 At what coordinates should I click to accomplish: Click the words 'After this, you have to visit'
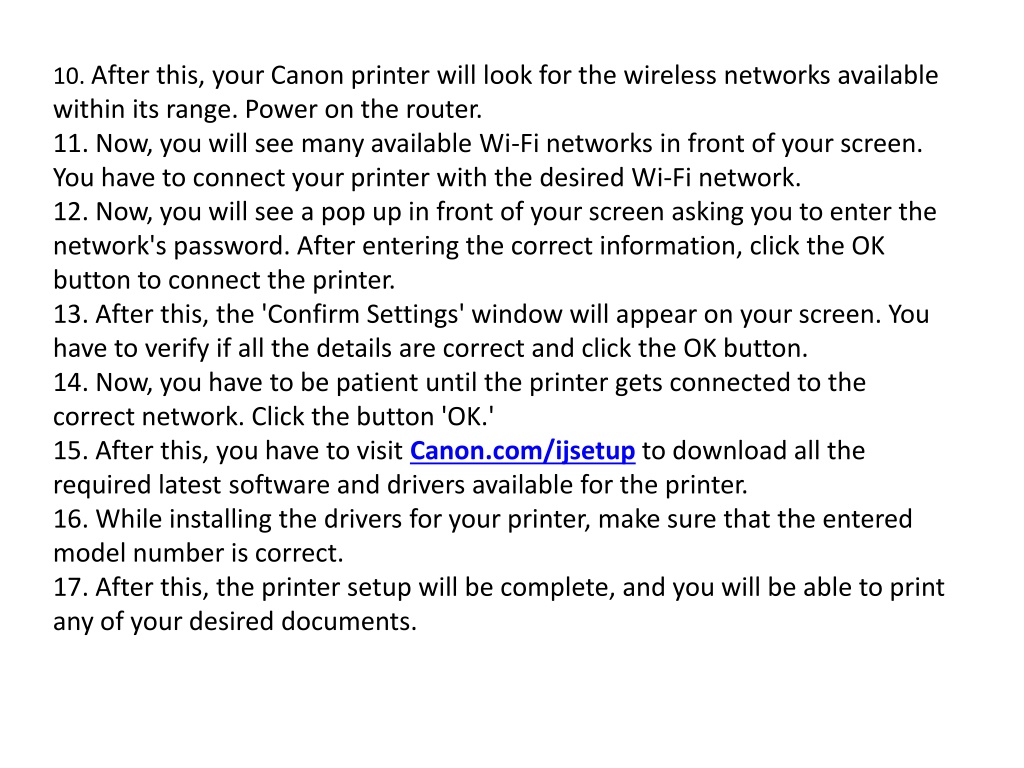[249, 451]
